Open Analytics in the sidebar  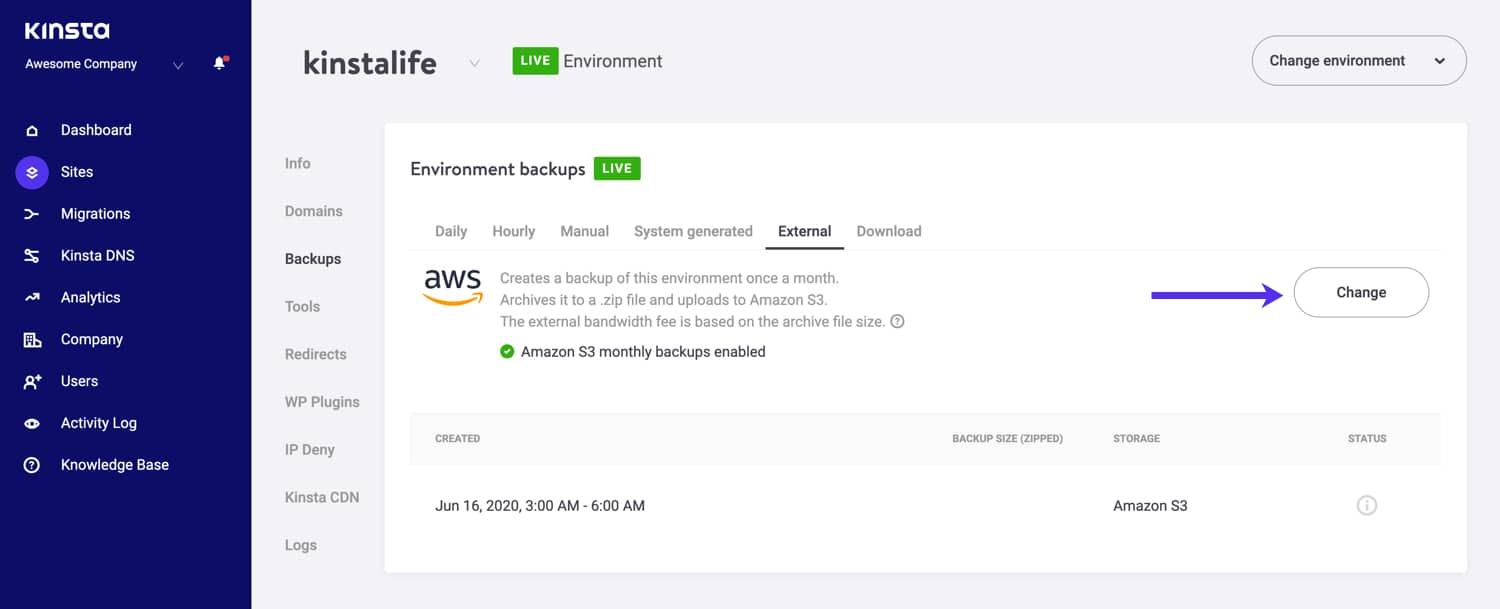(x=90, y=298)
